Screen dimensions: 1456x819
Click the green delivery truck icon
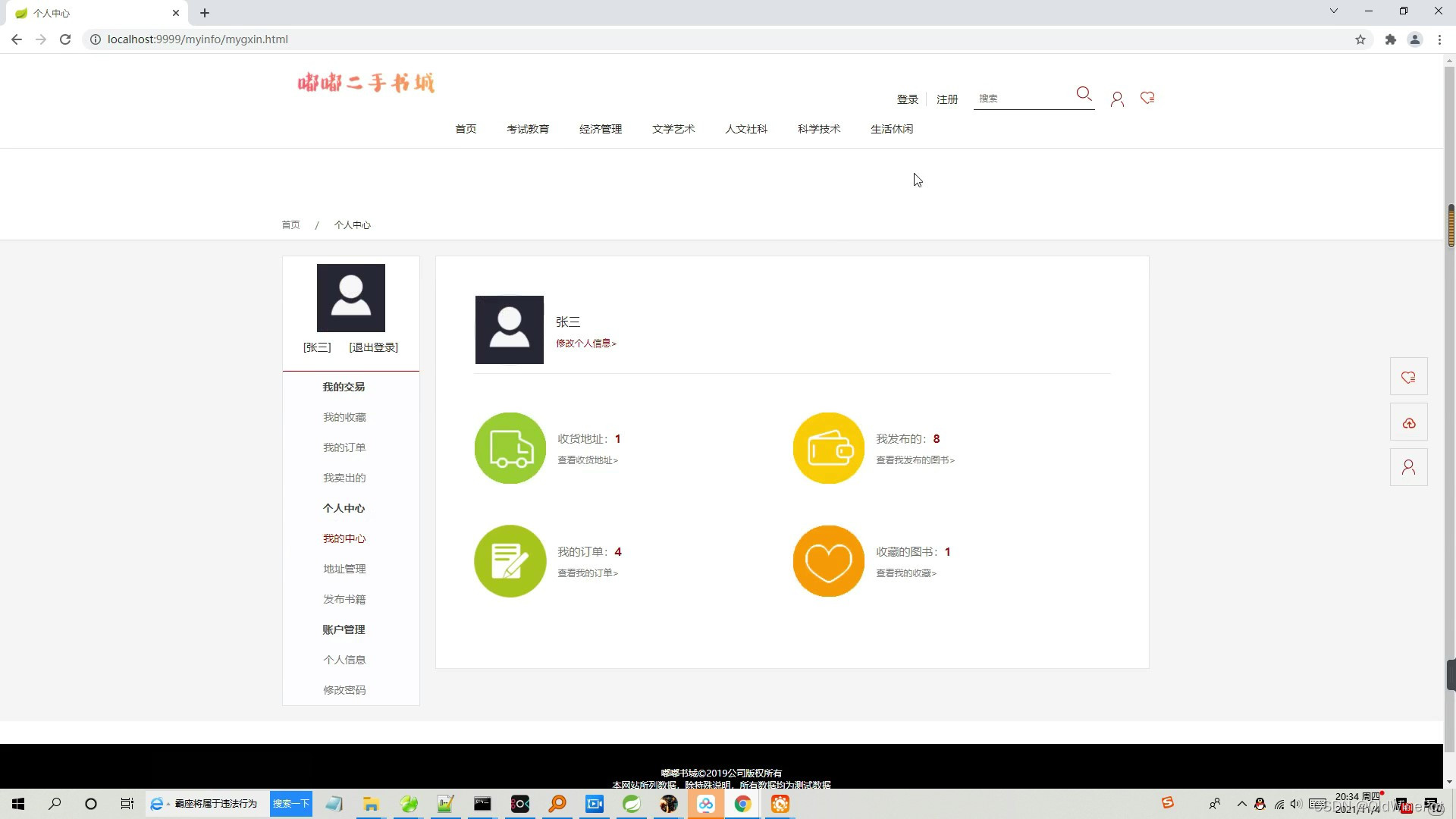click(510, 448)
